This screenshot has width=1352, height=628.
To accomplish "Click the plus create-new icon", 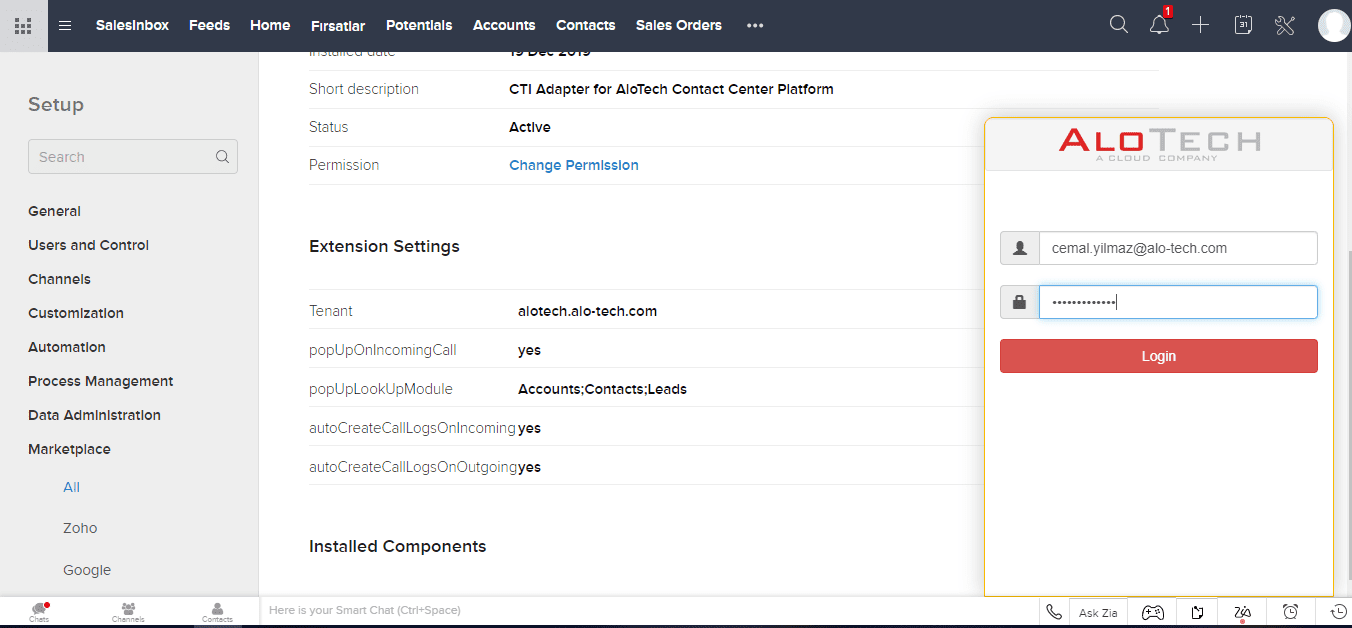I will click(x=1201, y=25).
